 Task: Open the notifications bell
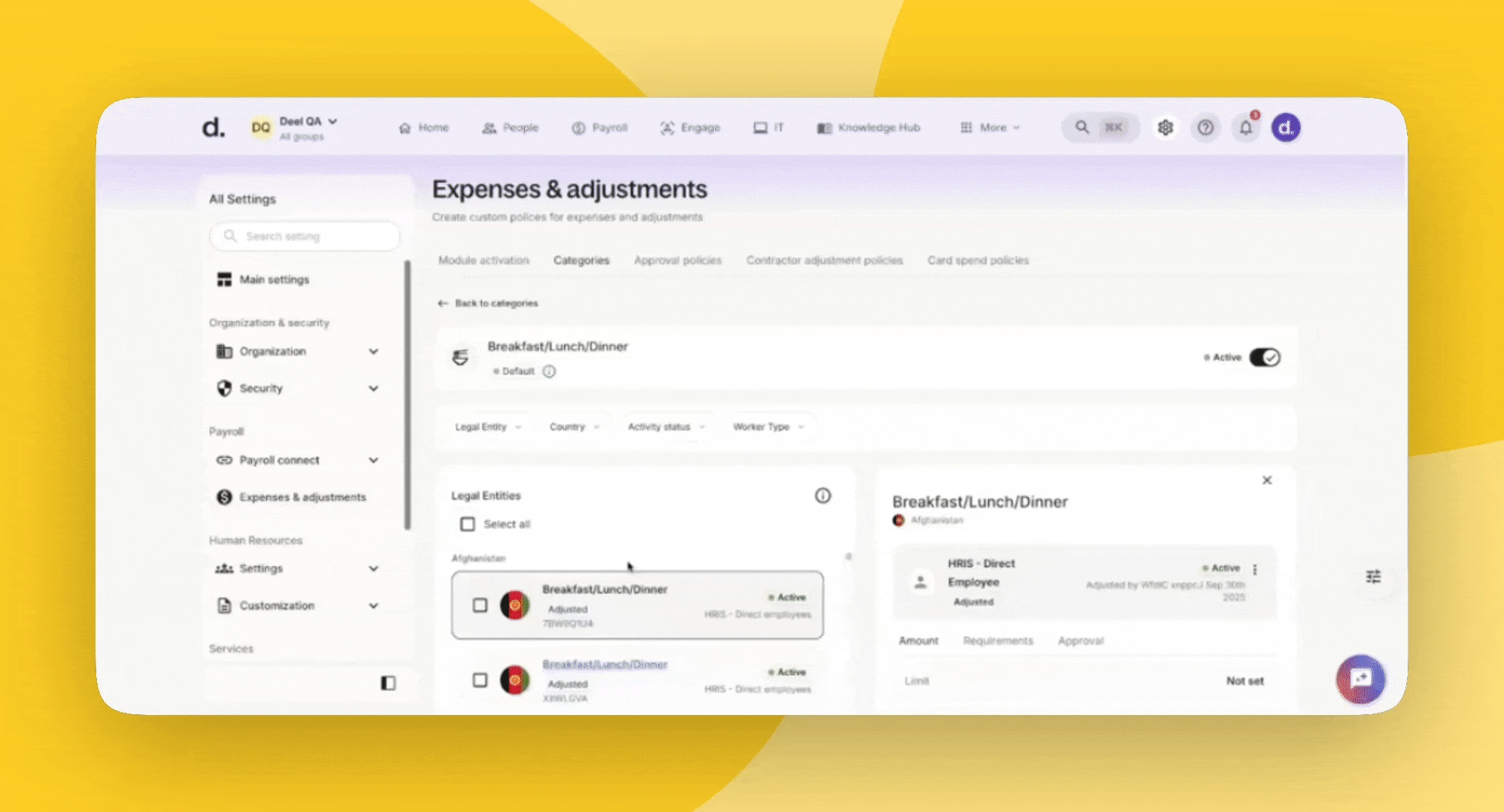pyautogui.click(x=1246, y=128)
